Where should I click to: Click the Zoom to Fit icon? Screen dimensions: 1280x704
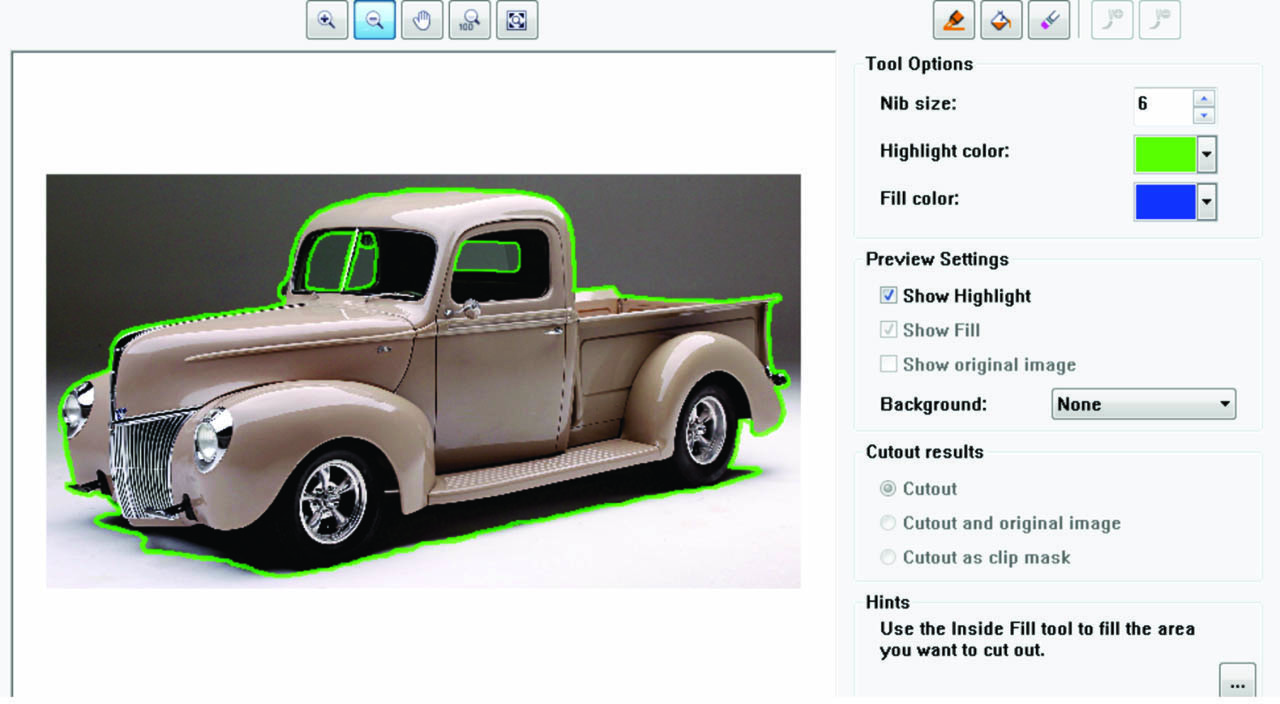(518, 20)
